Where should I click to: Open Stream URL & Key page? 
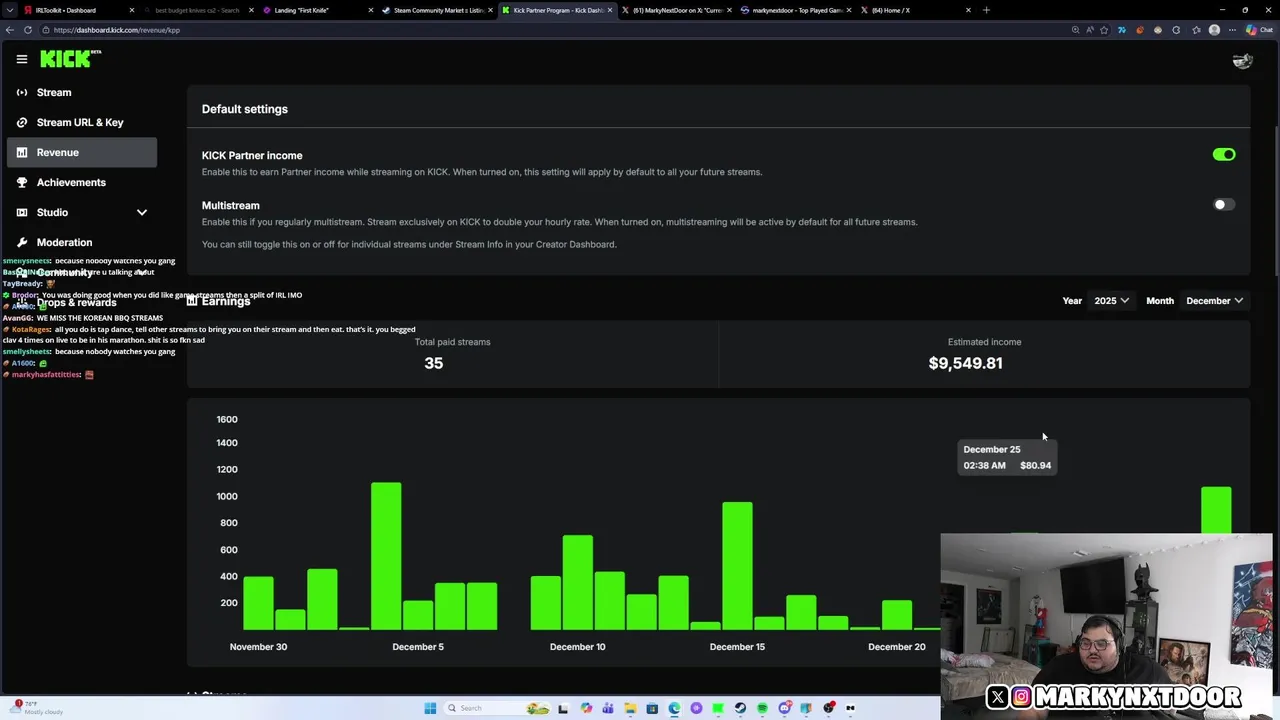[81, 122]
